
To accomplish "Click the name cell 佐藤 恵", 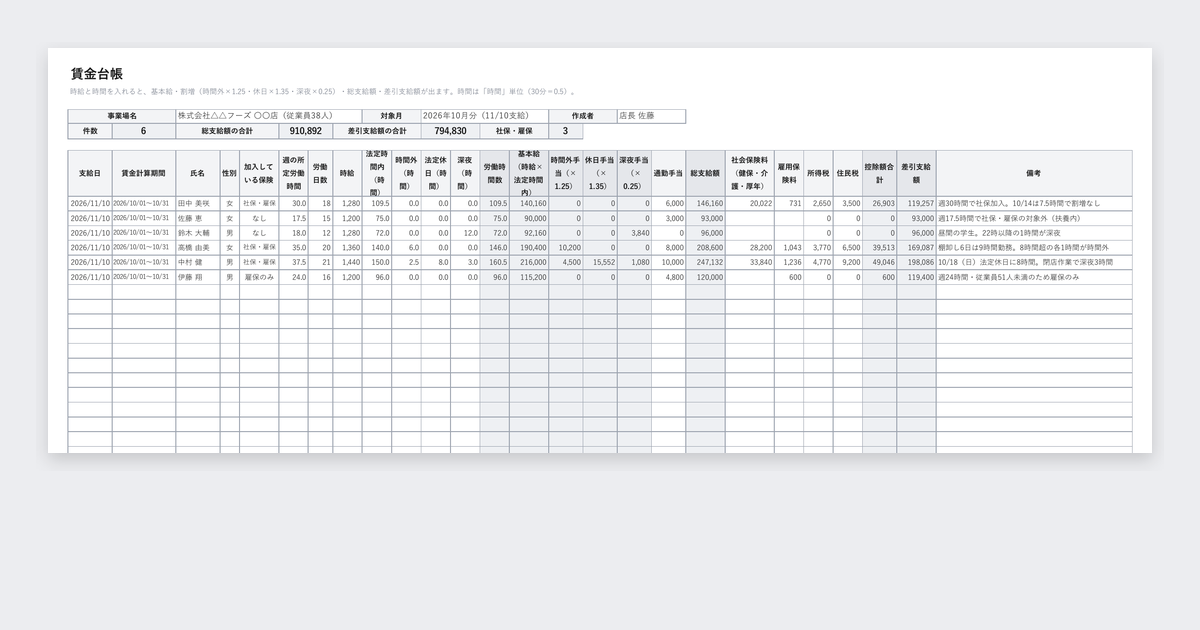I will pyautogui.click(x=198, y=218).
